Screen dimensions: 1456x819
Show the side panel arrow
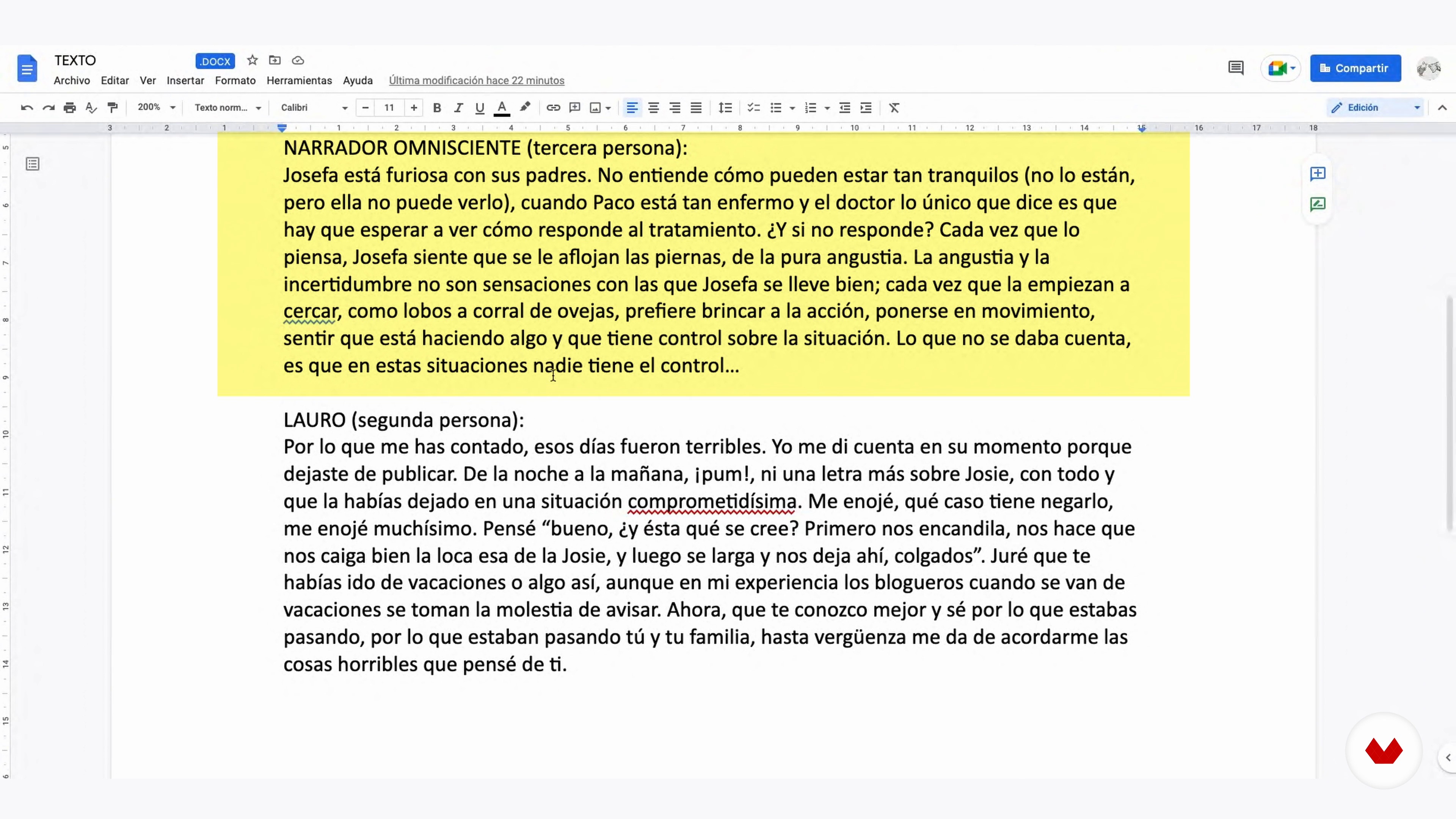(1448, 758)
